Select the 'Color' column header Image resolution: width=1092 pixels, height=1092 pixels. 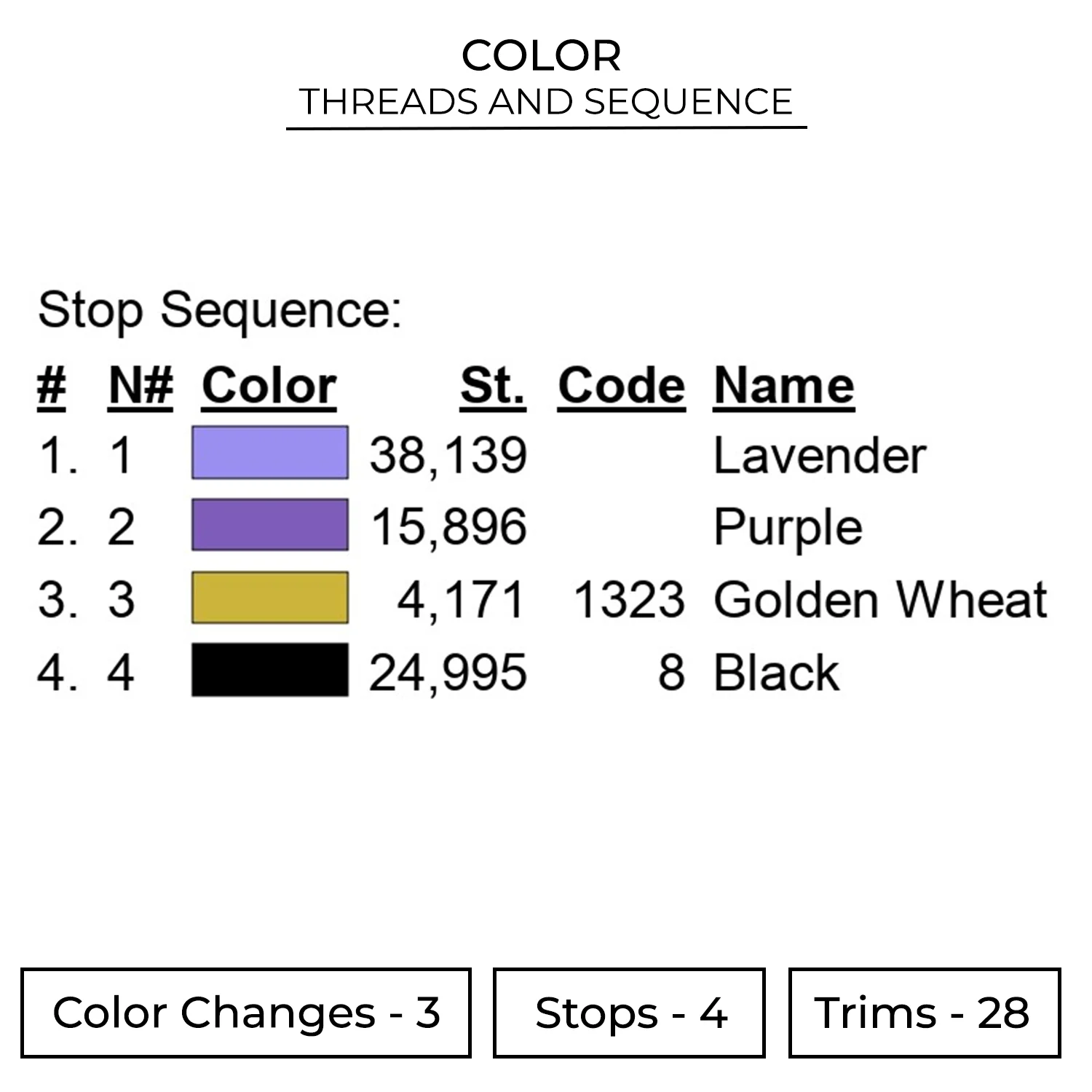(269, 386)
